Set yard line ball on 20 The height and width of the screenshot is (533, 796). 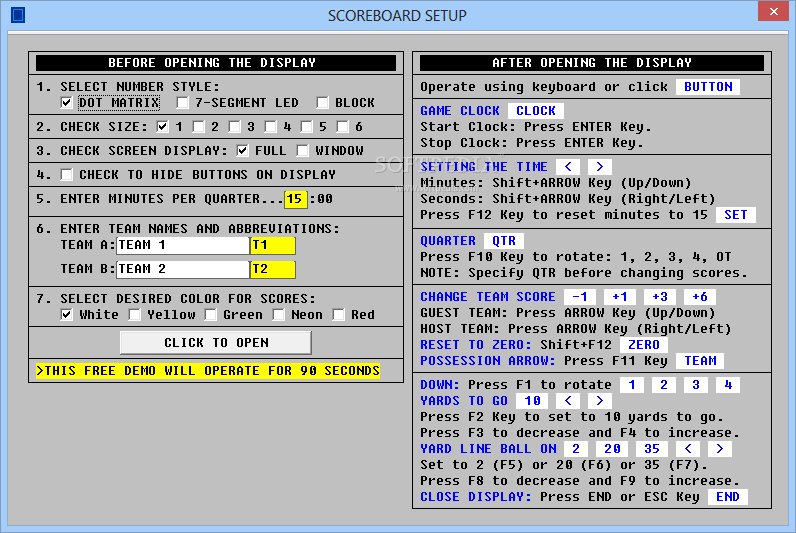coord(612,449)
